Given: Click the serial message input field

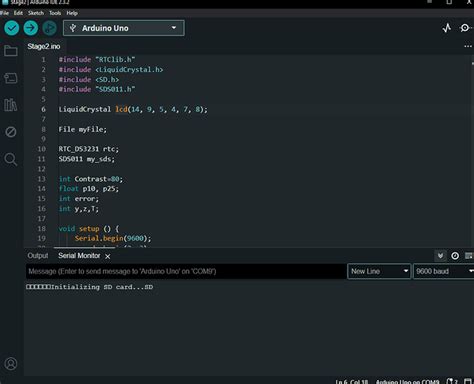Looking at the screenshot, I should pos(186,271).
